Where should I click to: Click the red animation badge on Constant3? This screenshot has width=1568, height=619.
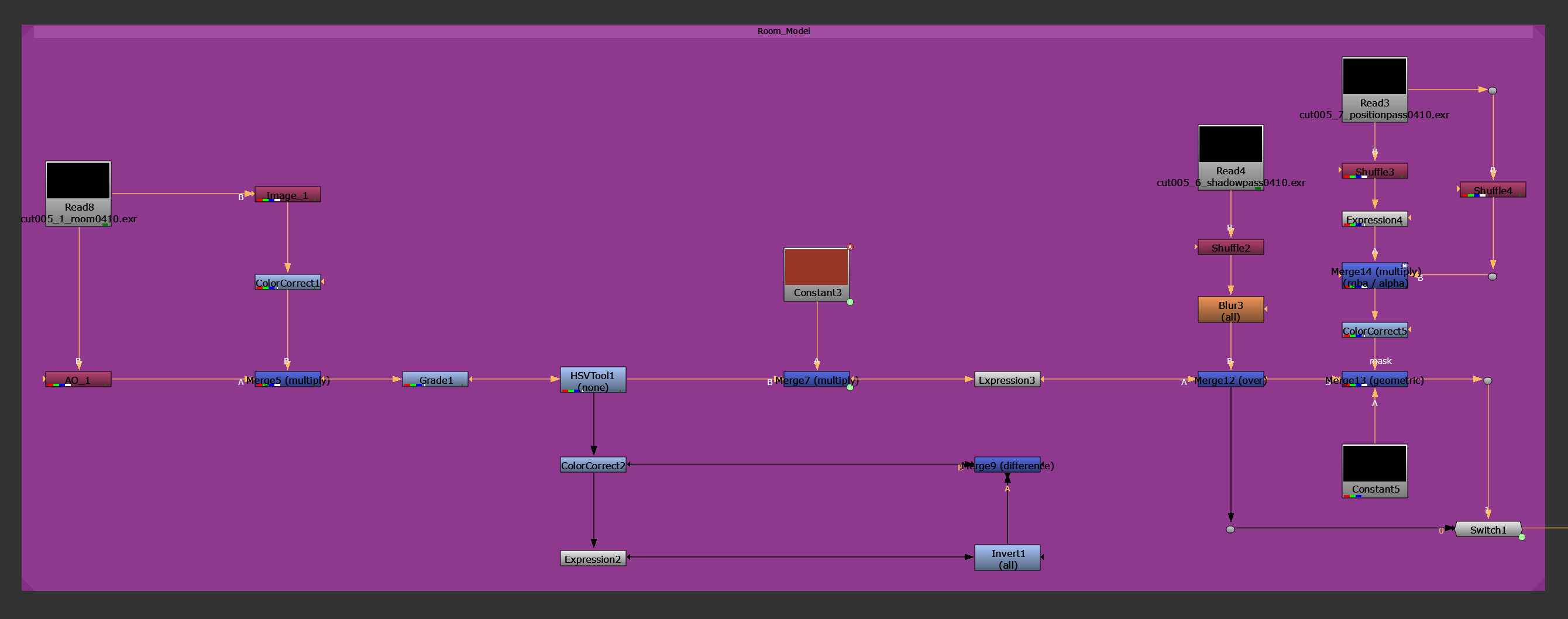pyautogui.click(x=850, y=247)
